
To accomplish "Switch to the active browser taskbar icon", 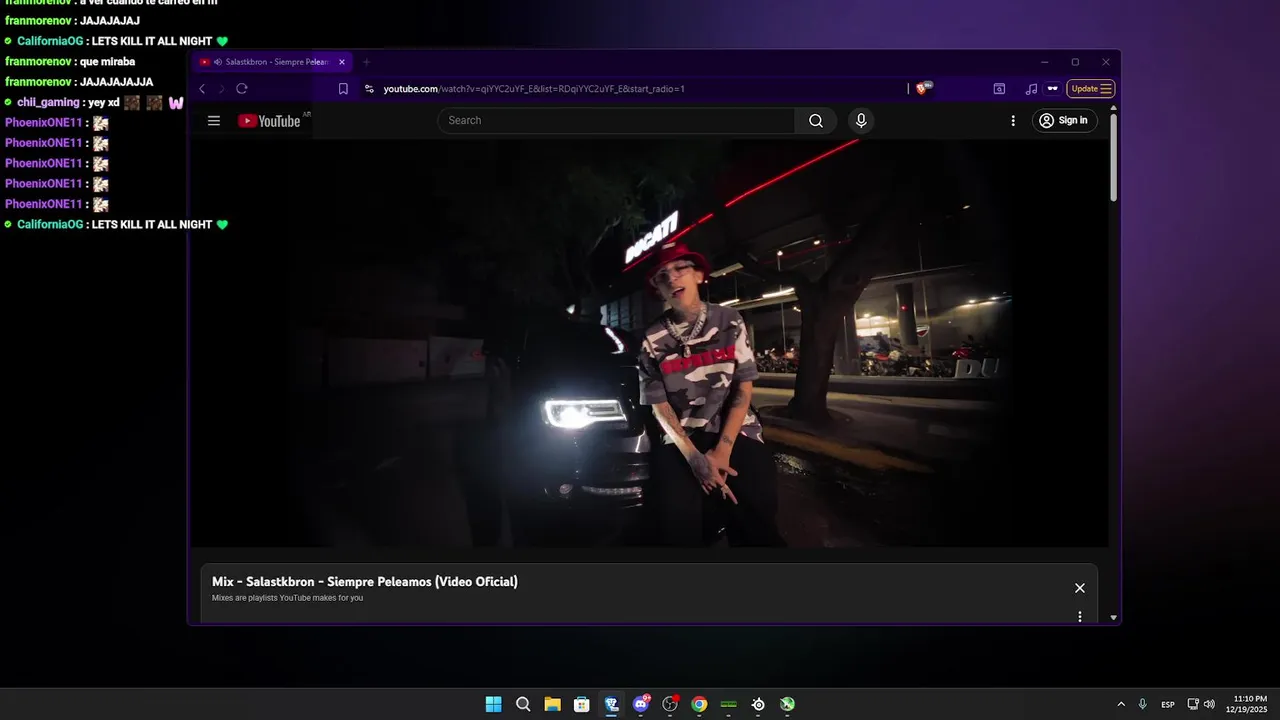I will pos(611,704).
